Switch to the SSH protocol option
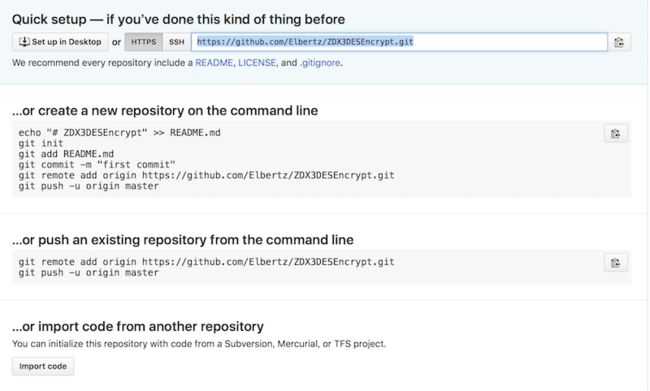The image size is (650, 391). point(177,42)
